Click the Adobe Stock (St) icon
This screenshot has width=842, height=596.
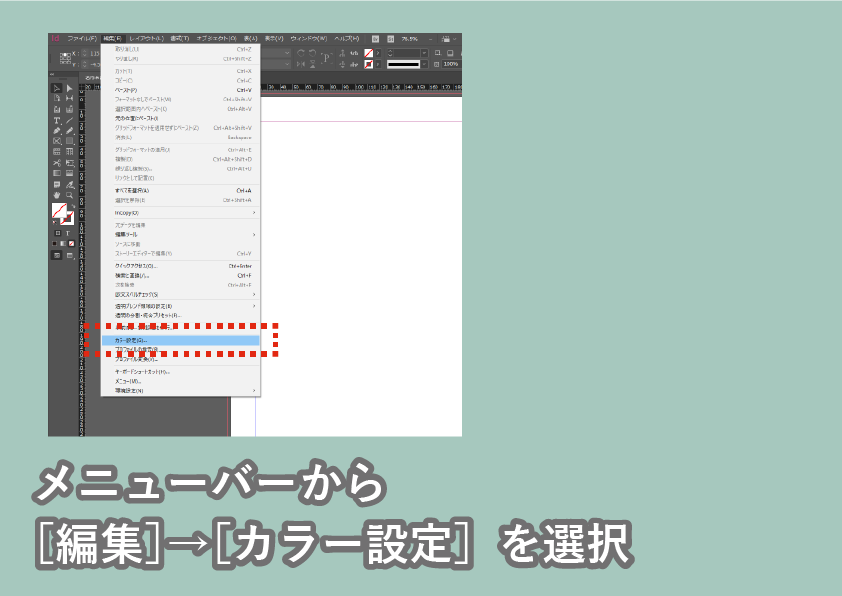coord(391,39)
